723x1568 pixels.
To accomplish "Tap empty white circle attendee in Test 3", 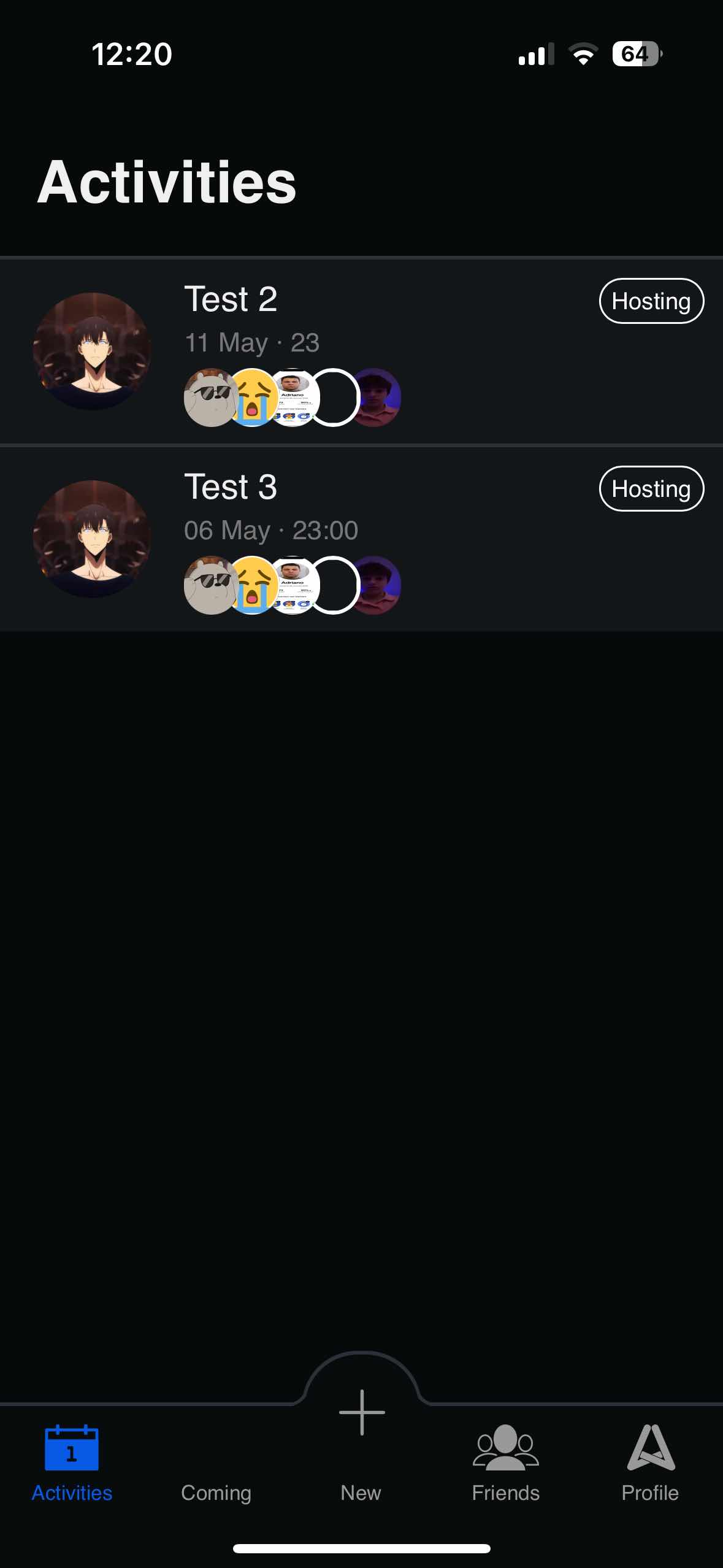I will (333, 585).
